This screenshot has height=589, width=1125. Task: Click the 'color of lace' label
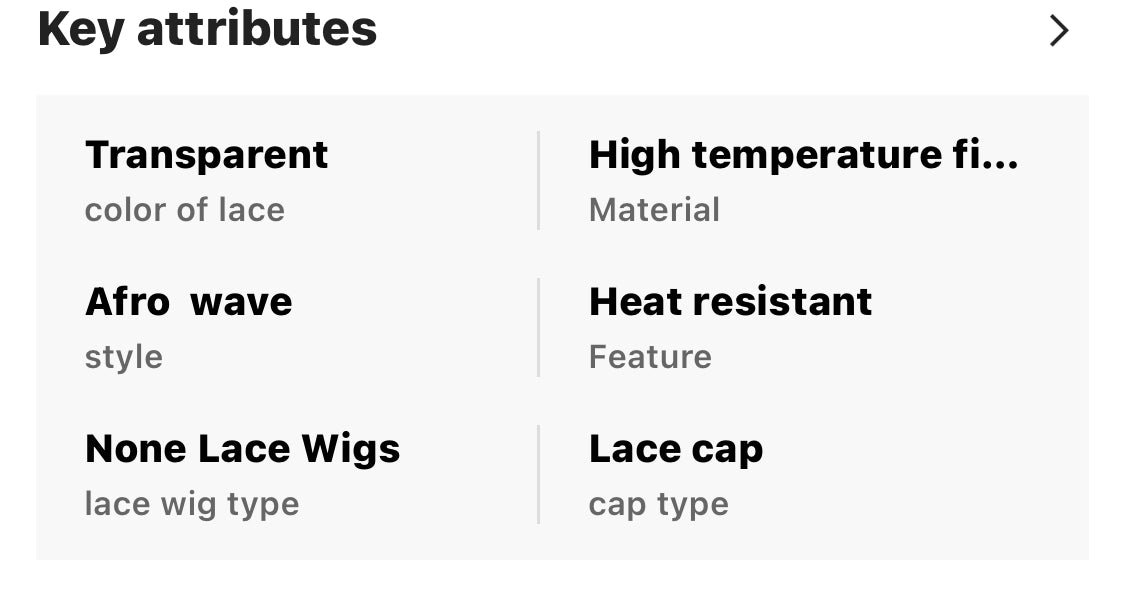coord(185,210)
